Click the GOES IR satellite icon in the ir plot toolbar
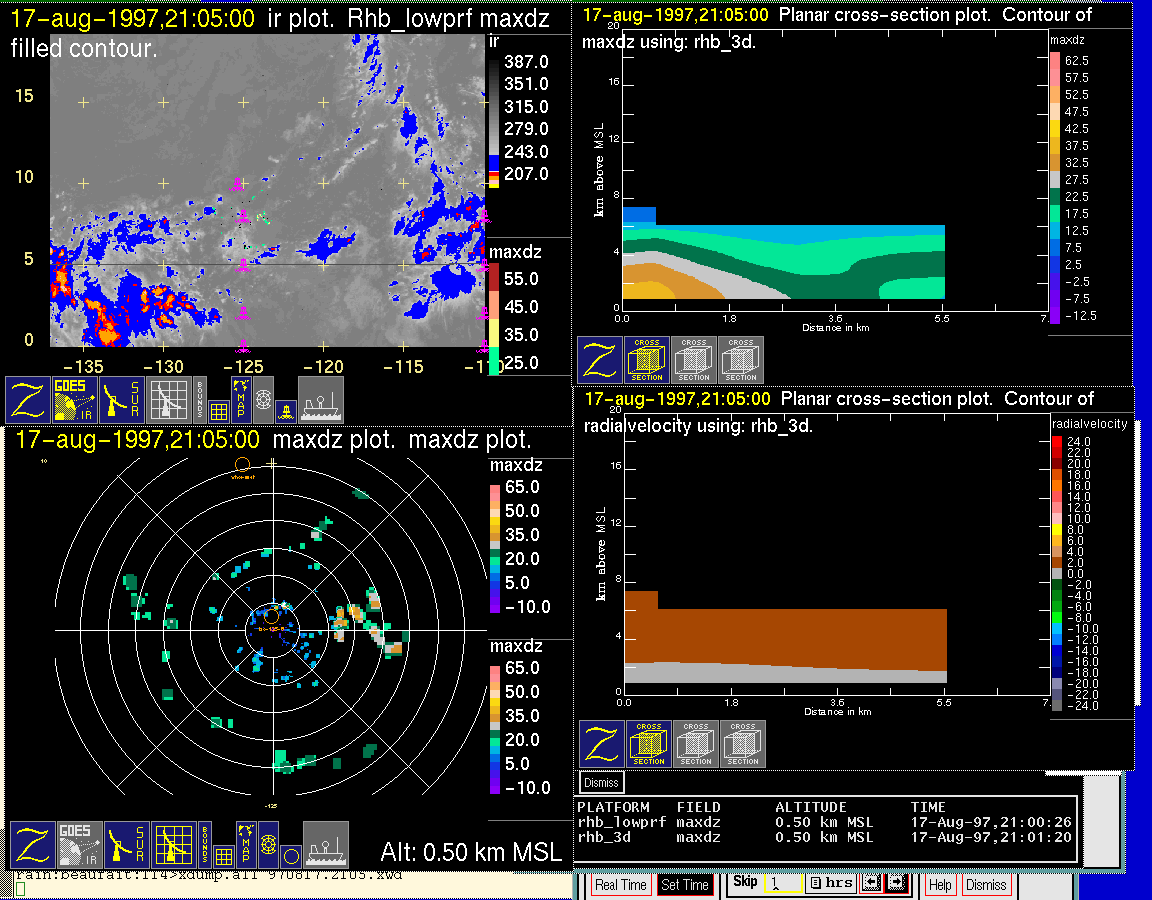 coord(75,399)
